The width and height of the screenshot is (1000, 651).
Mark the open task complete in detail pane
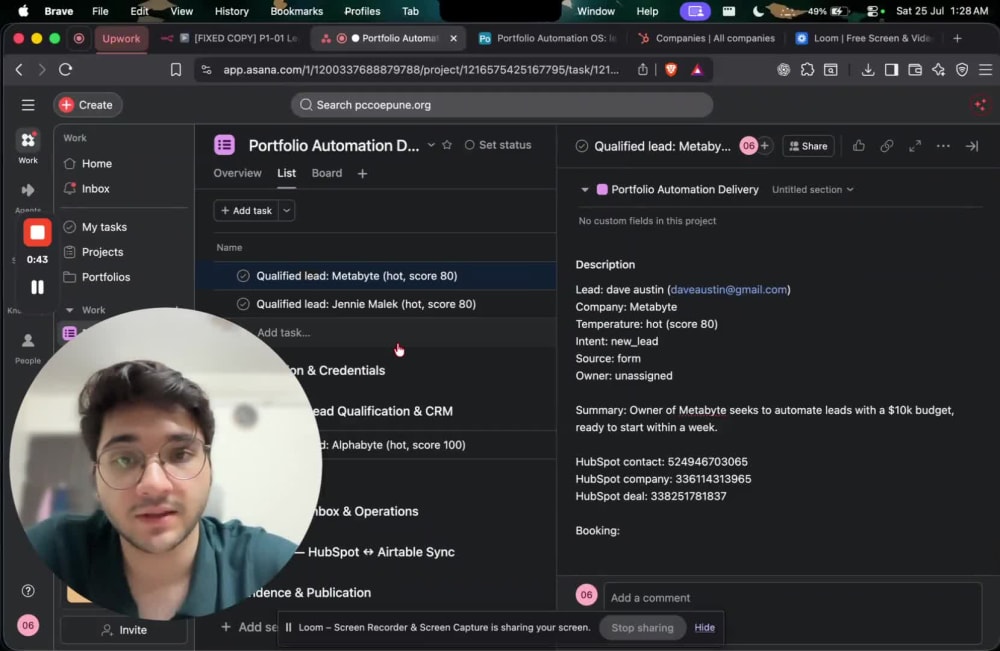click(x=582, y=147)
